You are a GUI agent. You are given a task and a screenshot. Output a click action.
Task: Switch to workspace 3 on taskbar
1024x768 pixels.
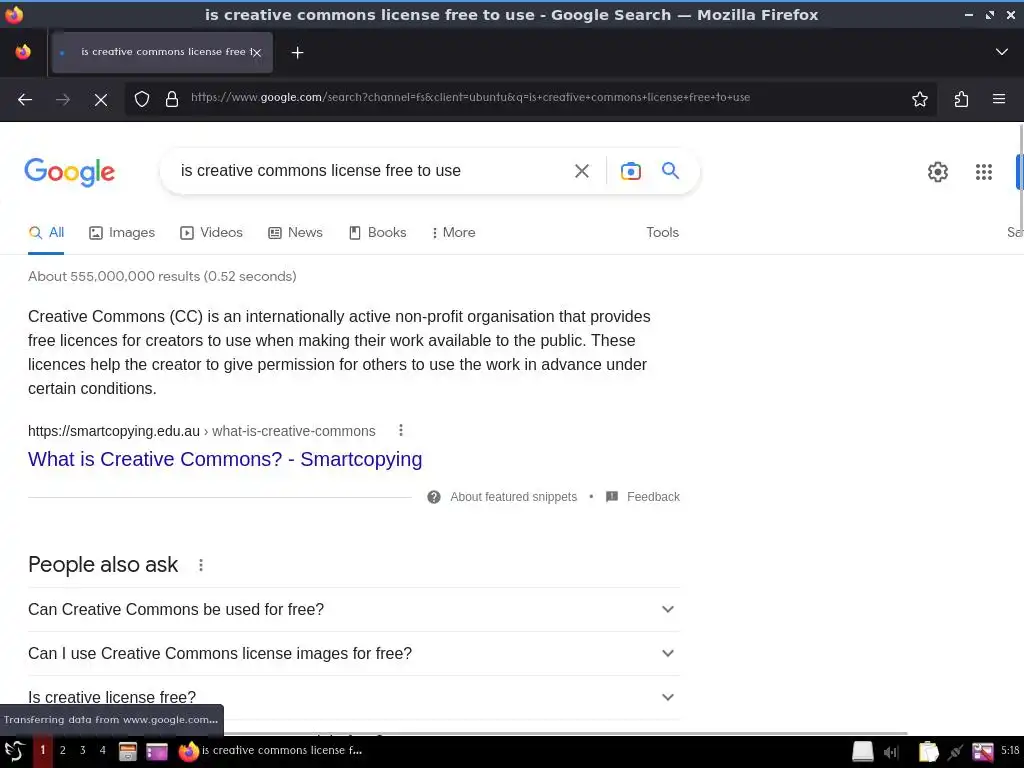pos(82,750)
